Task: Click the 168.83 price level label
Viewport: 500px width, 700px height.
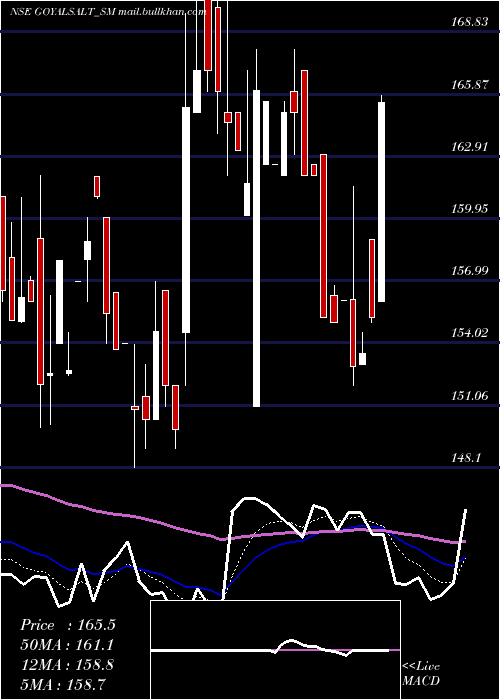Action: click(x=469, y=21)
